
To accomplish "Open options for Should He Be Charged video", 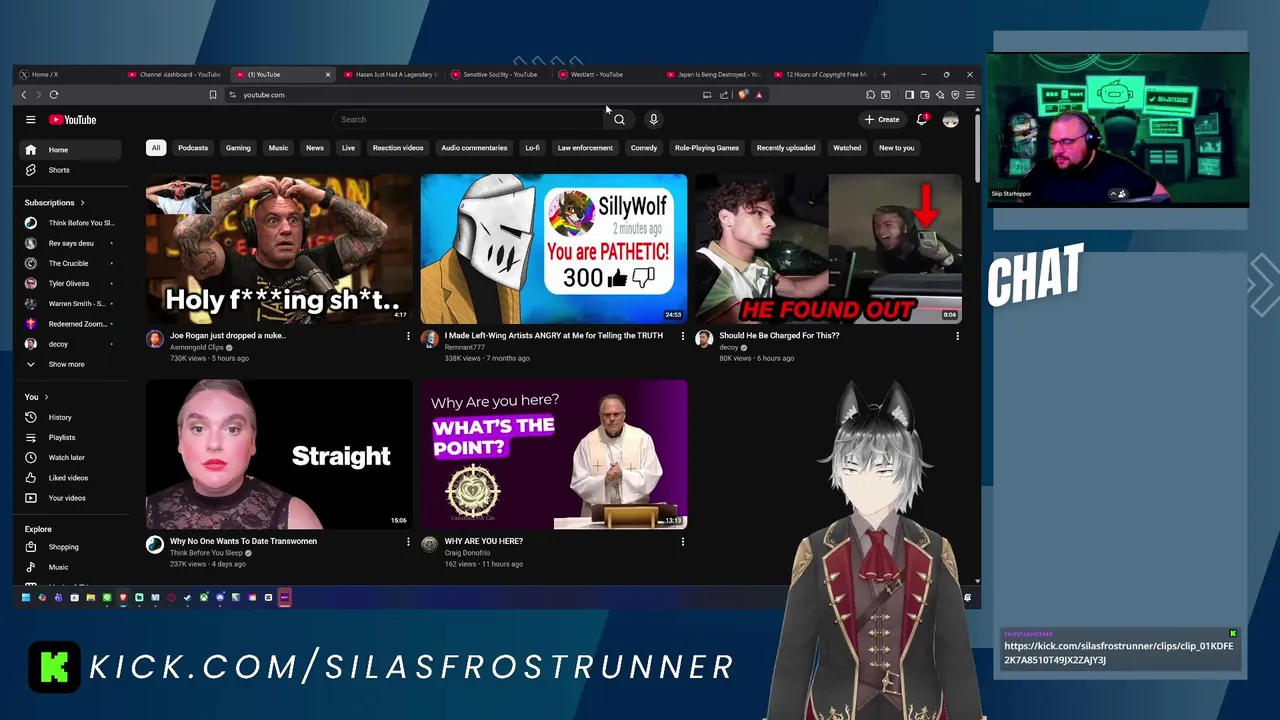I will click(x=957, y=336).
